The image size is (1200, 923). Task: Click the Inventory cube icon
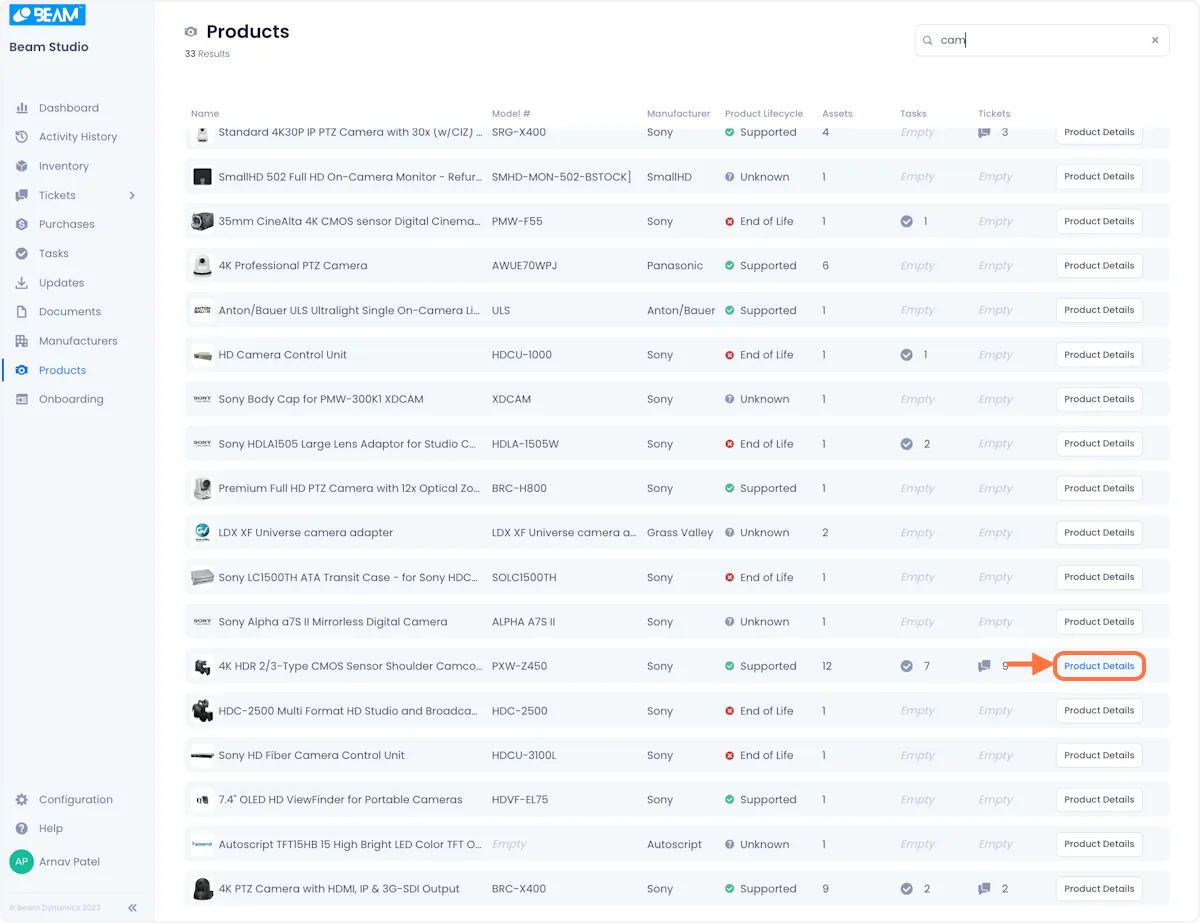click(22, 166)
